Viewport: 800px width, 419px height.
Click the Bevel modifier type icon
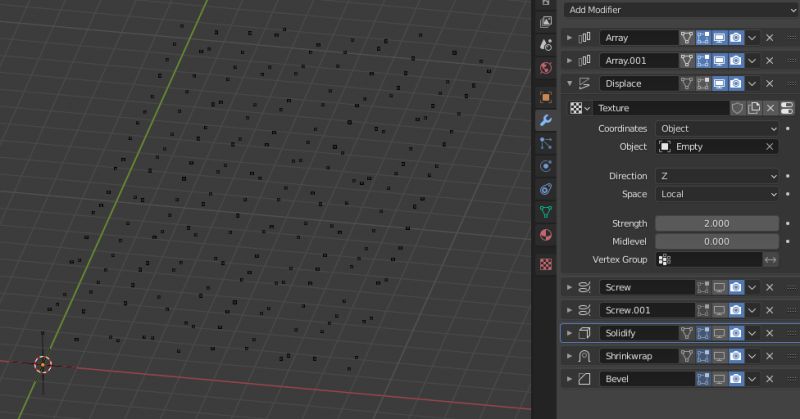click(584, 379)
